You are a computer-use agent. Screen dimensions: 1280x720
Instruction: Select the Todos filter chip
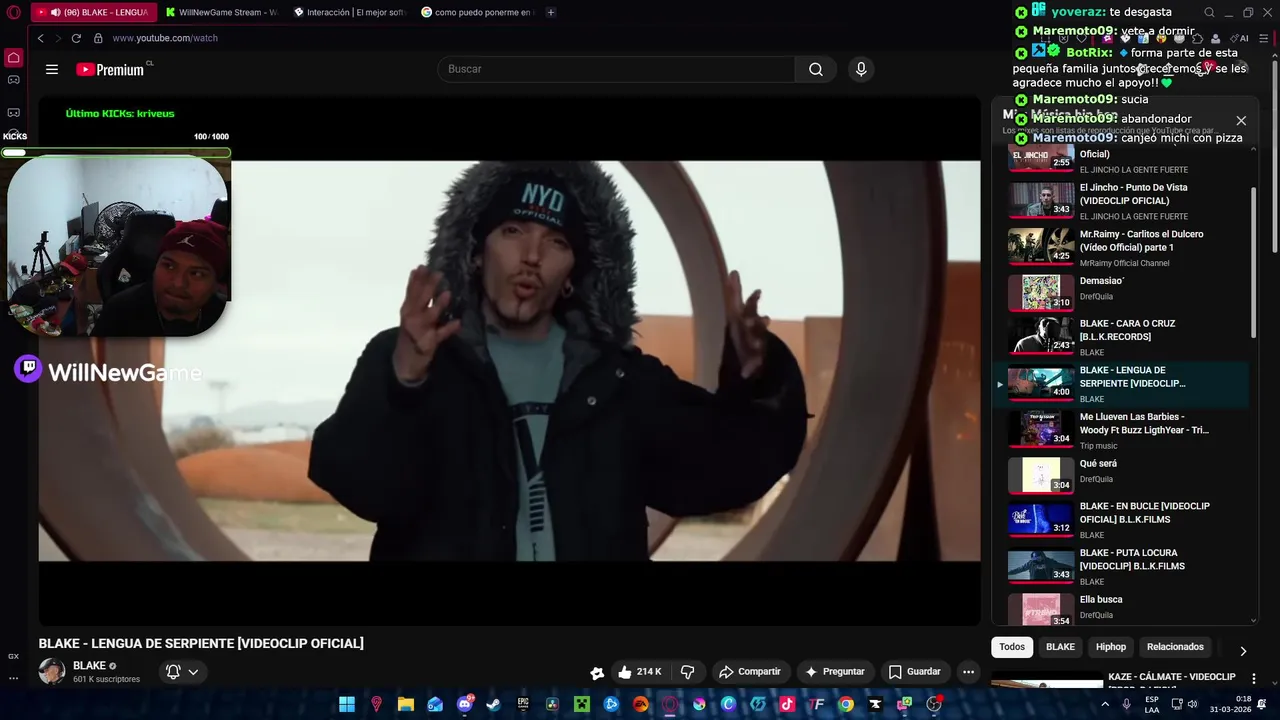(1012, 647)
